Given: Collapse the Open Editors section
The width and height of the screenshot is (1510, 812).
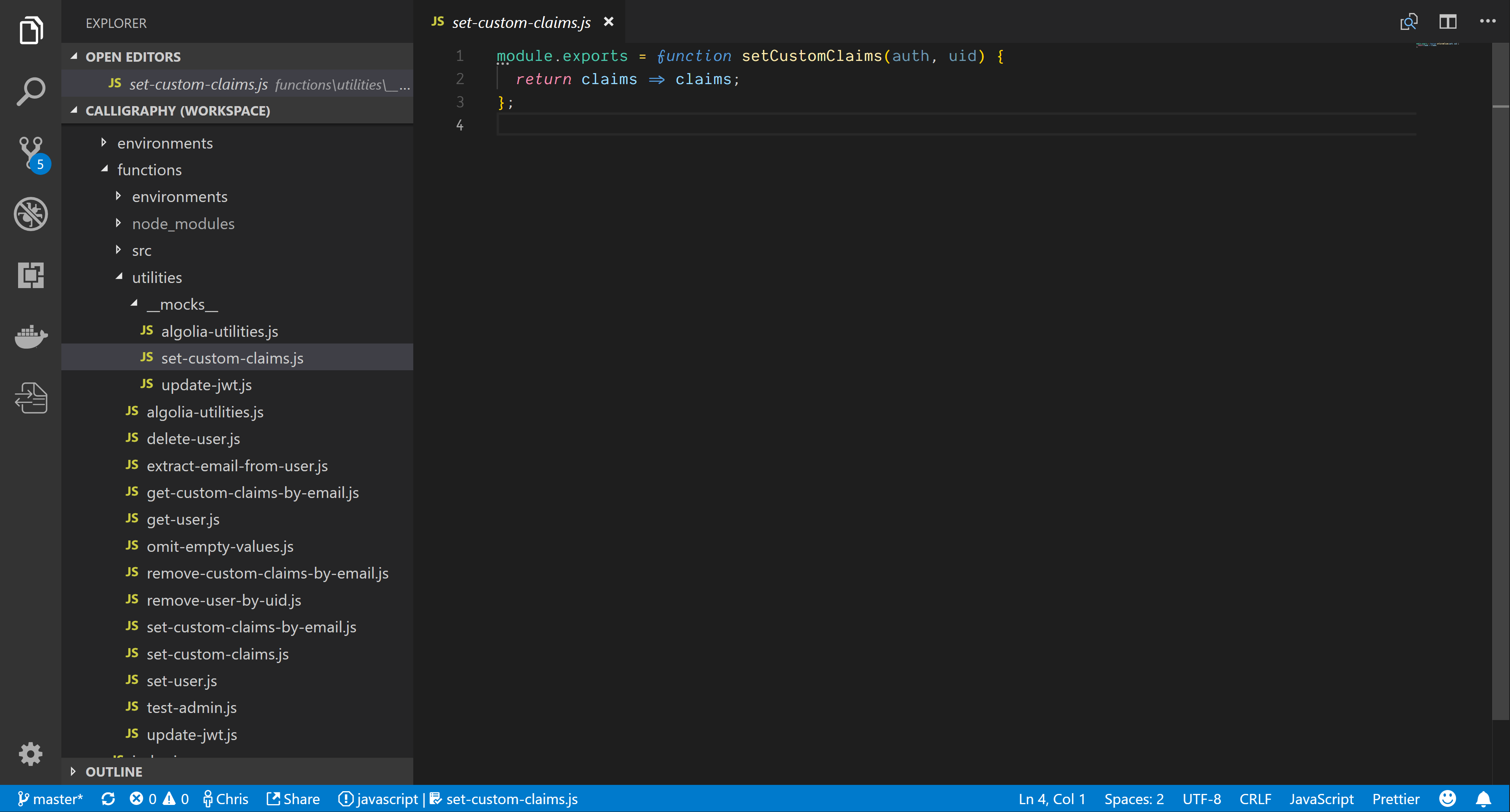Looking at the screenshot, I should 237,57.
